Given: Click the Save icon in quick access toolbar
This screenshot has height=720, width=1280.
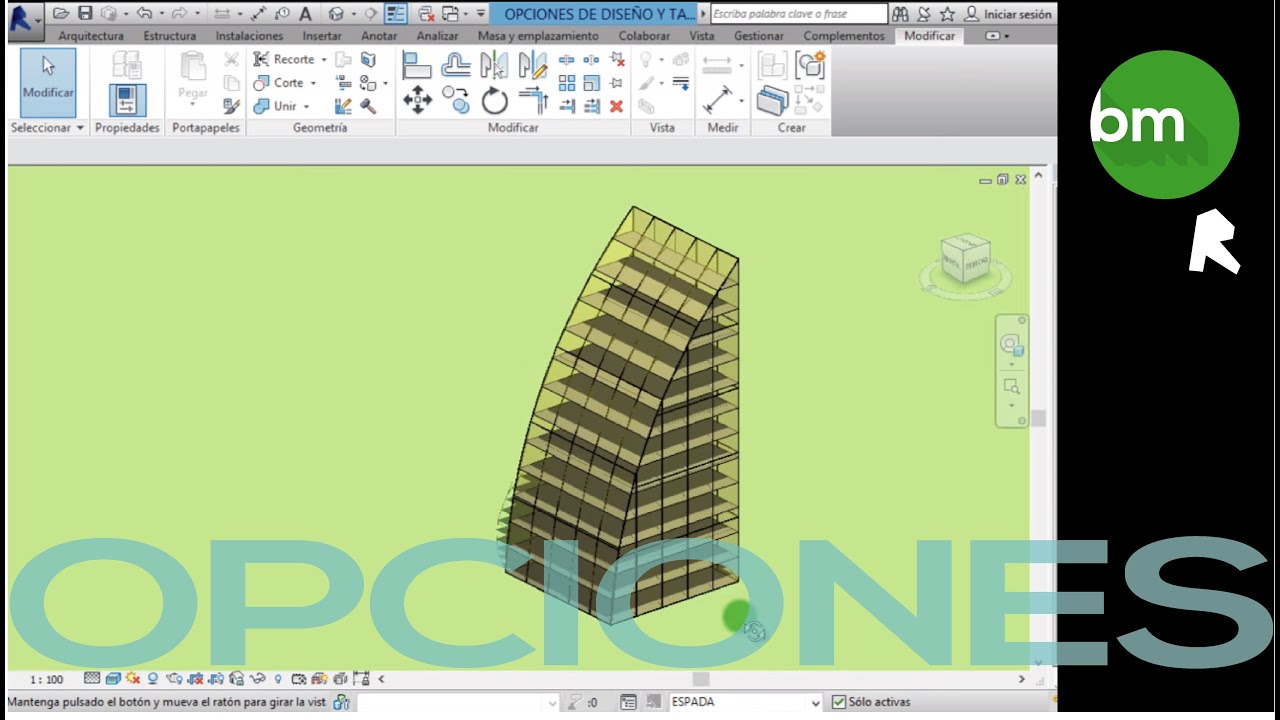Looking at the screenshot, I should [85, 13].
